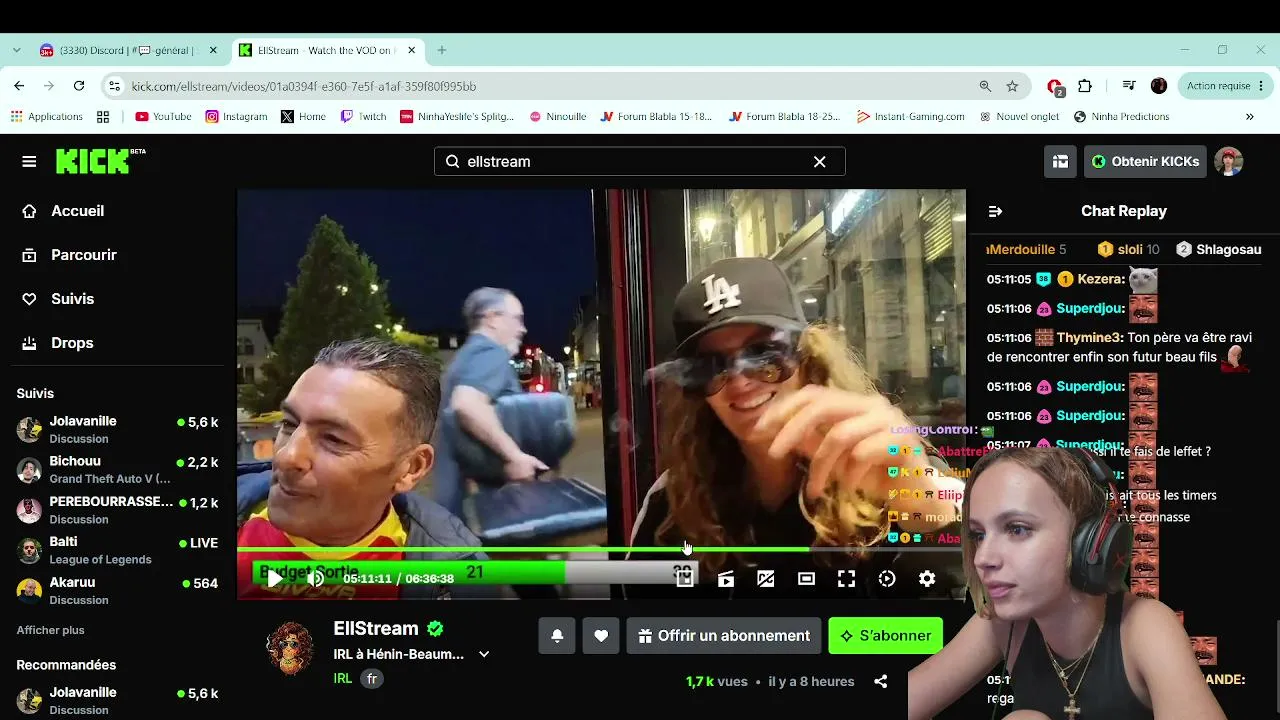This screenshot has width=1280, height=720.
Task: Open the Applications bookmark
Action: point(46,116)
